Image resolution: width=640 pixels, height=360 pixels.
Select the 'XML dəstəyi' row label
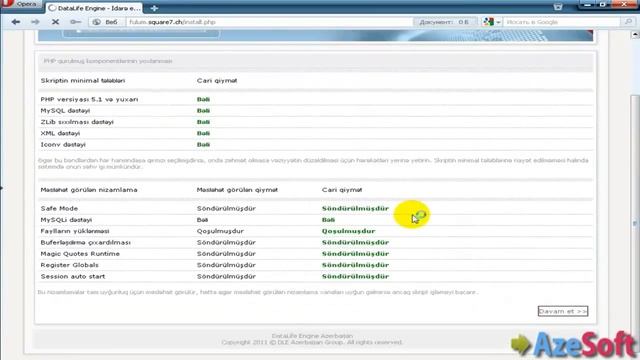point(60,133)
